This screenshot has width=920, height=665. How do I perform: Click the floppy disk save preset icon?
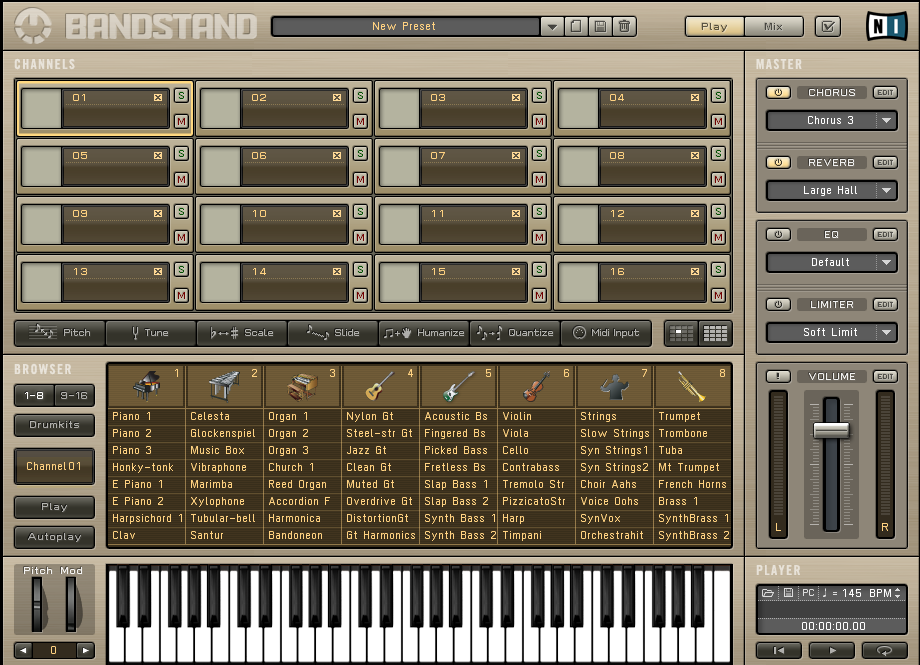click(x=600, y=27)
